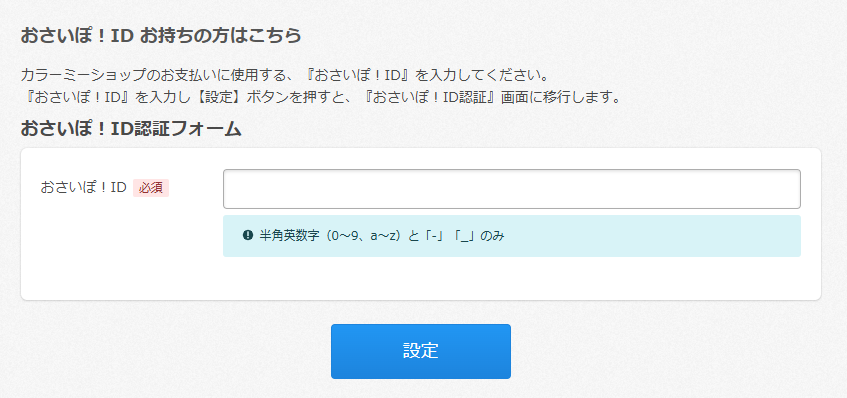Click the おさいぽ！ID認証フォーム section heading
Screen dimensions: 847x398
click(x=131, y=129)
